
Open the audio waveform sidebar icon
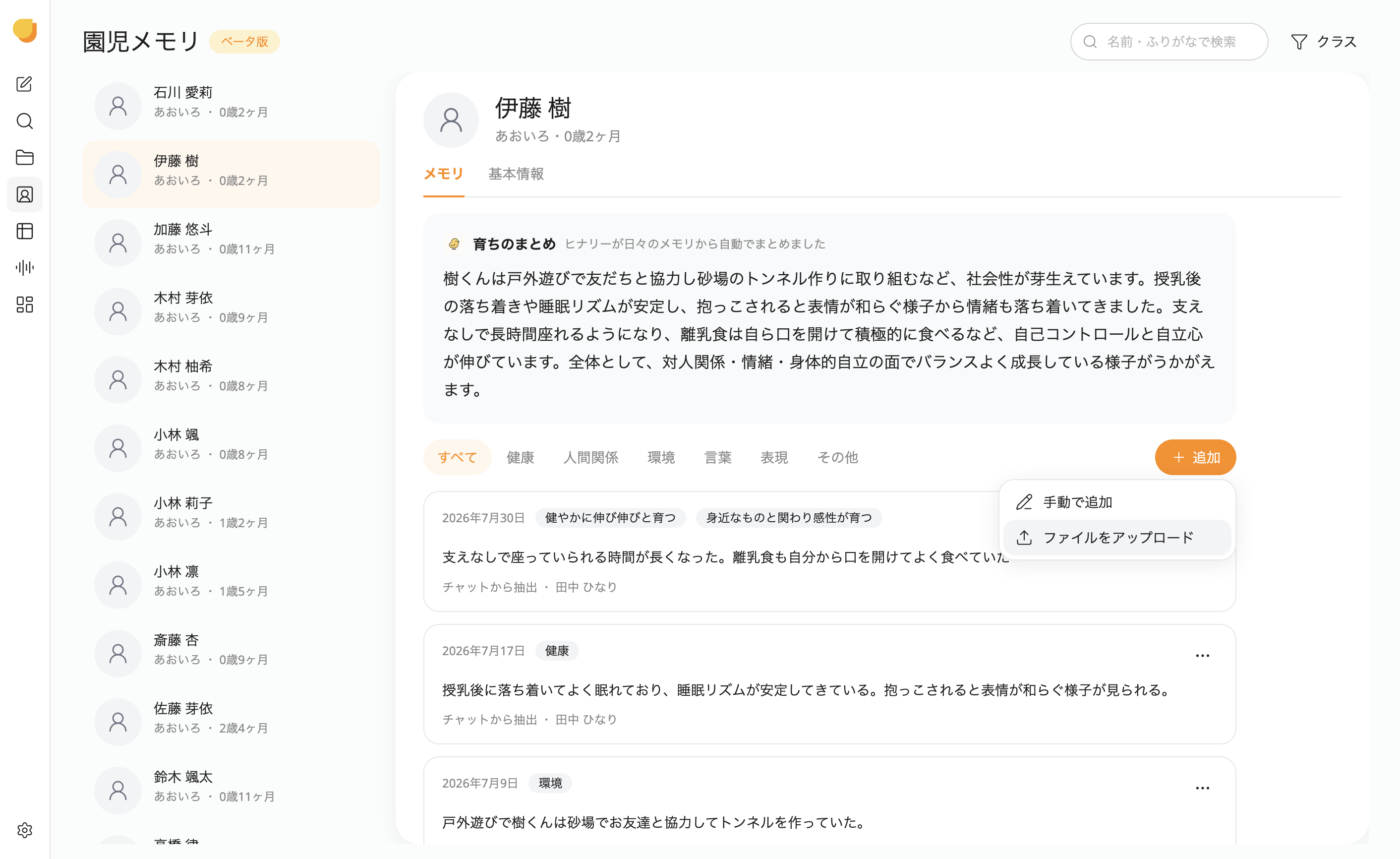tap(24, 268)
